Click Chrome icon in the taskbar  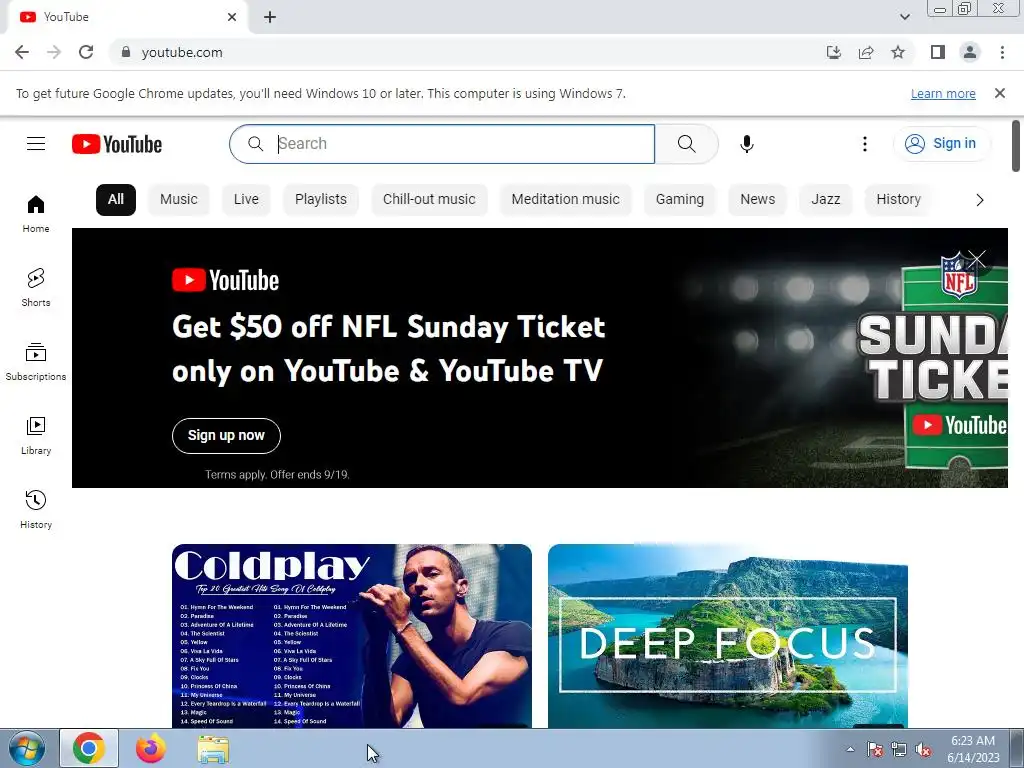tap(89, 749)
